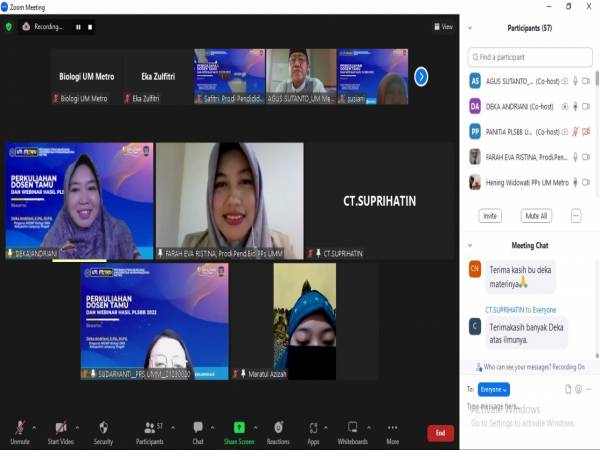
Task: Open Whiteboards from the toolbar
Action: coord(352,430)
